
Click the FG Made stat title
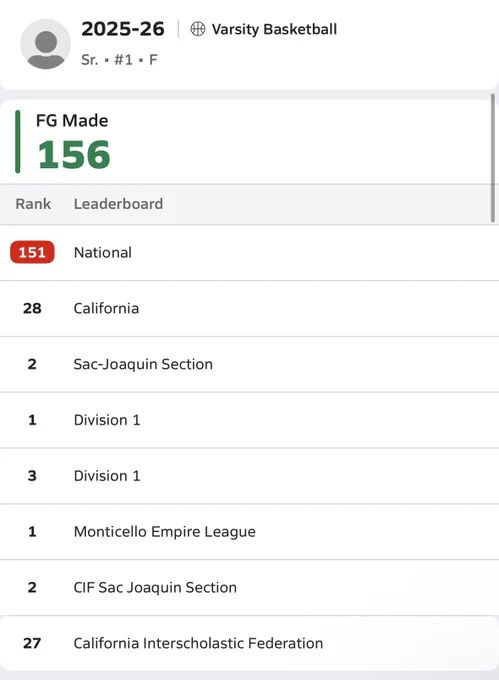click(72, 121)
